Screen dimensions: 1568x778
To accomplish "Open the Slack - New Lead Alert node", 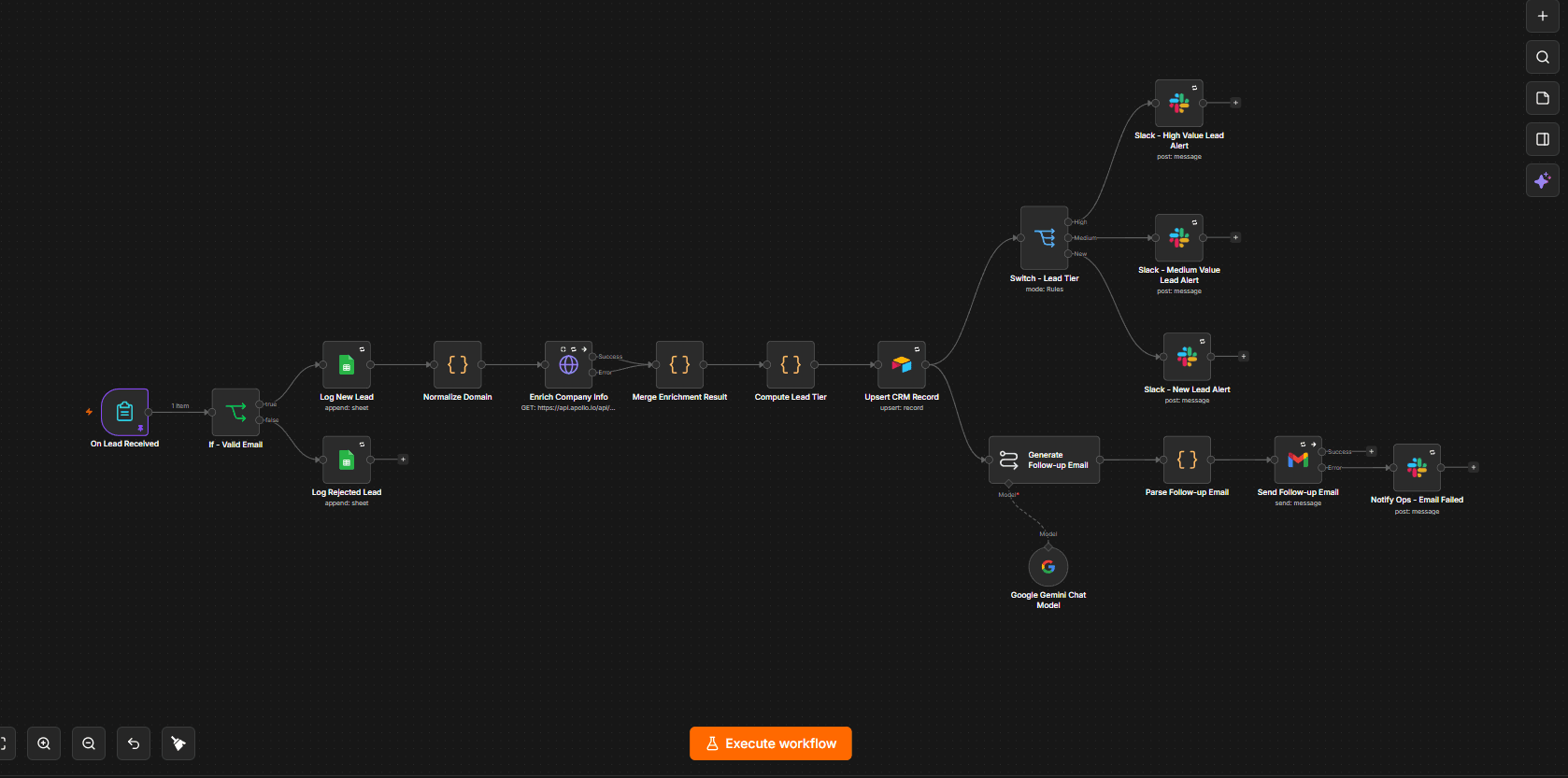I will tap(1187, 357).
